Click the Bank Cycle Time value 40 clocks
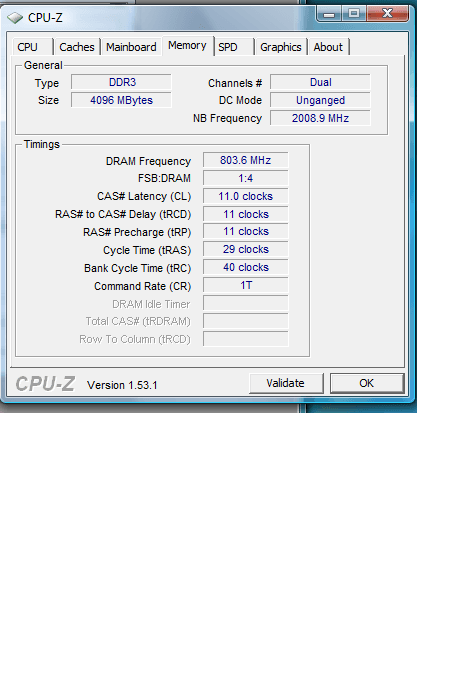This screenshot has width=461, height=692. pos(246,267)
